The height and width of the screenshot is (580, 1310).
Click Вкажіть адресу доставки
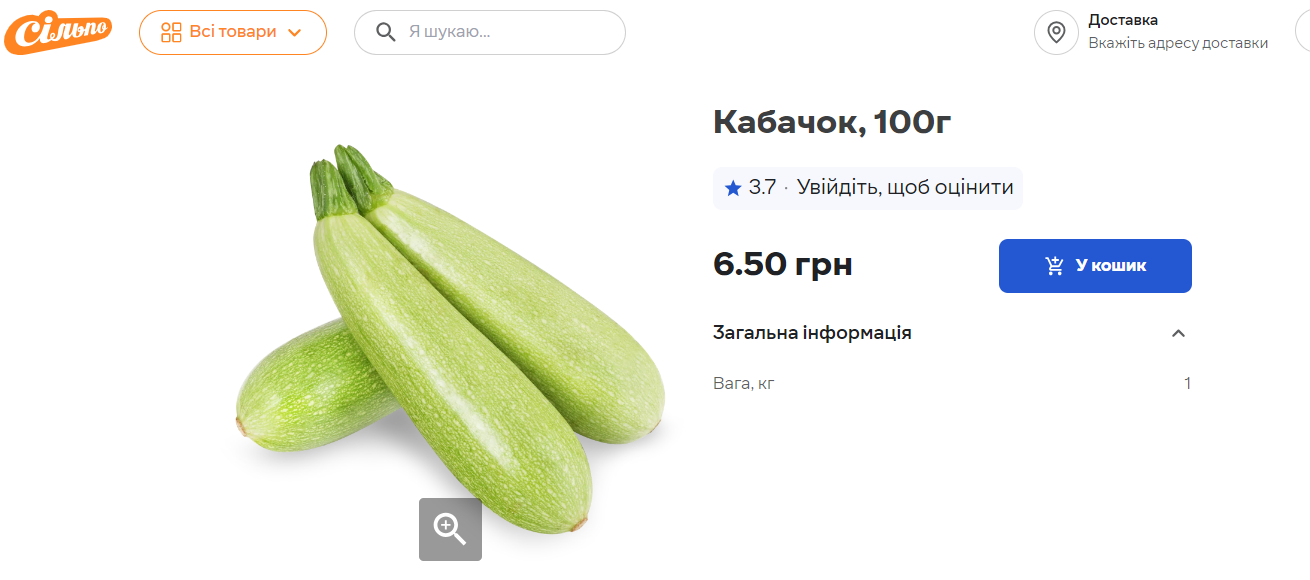click(x=1178, y=43)
